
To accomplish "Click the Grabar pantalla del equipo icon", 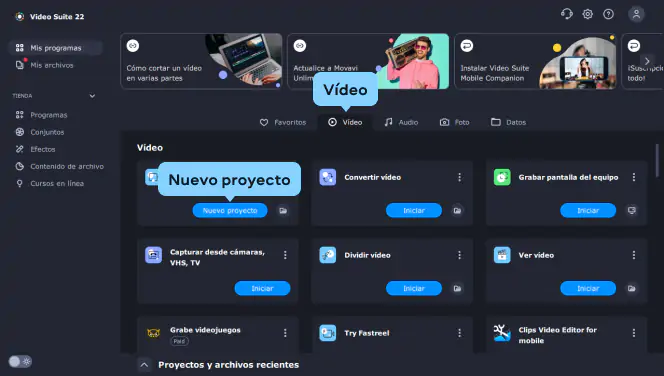I will [502, 177].
